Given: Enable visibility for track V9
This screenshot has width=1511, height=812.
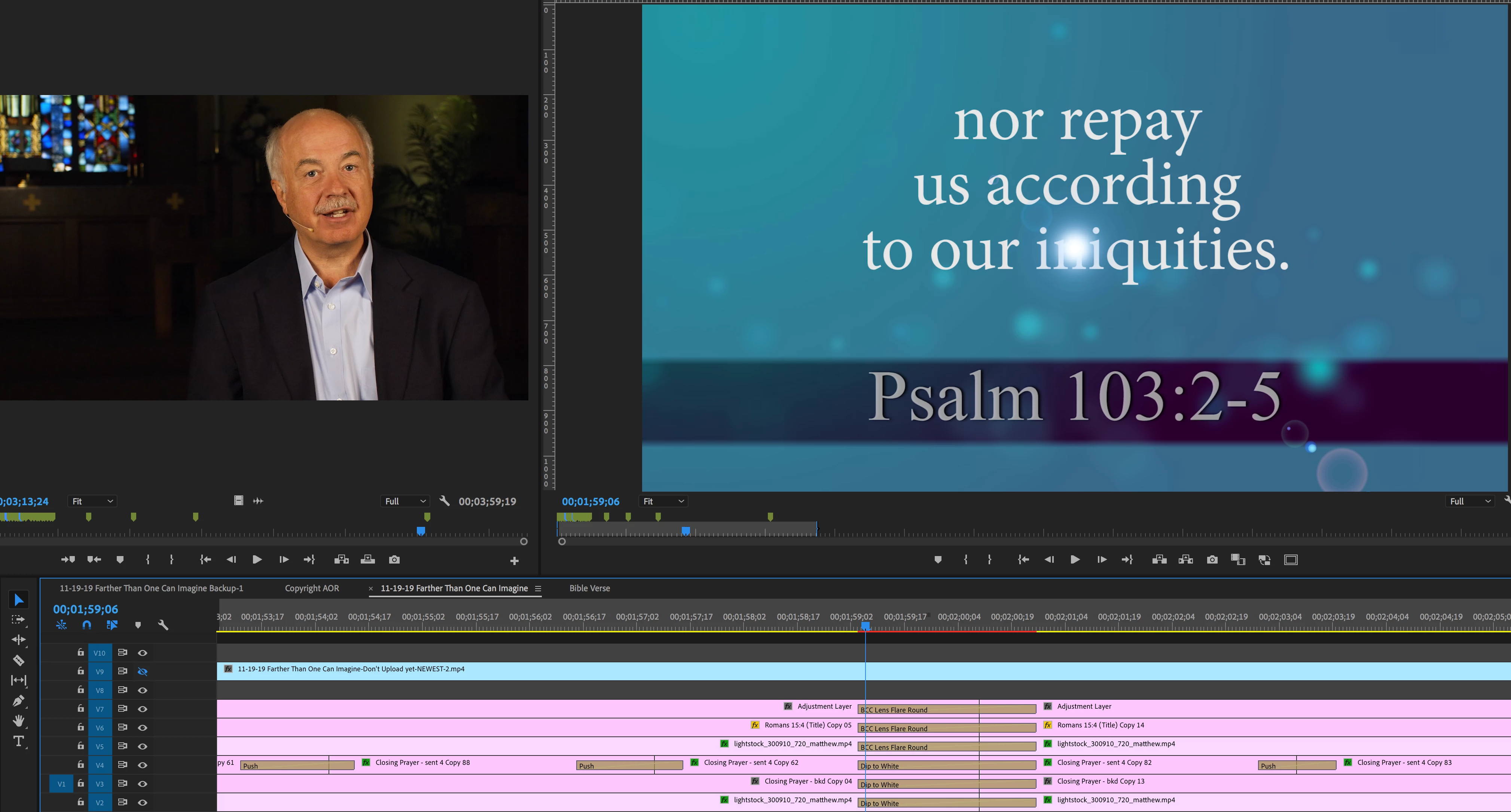Looking at the screenshot, I should tap(142, 672).
